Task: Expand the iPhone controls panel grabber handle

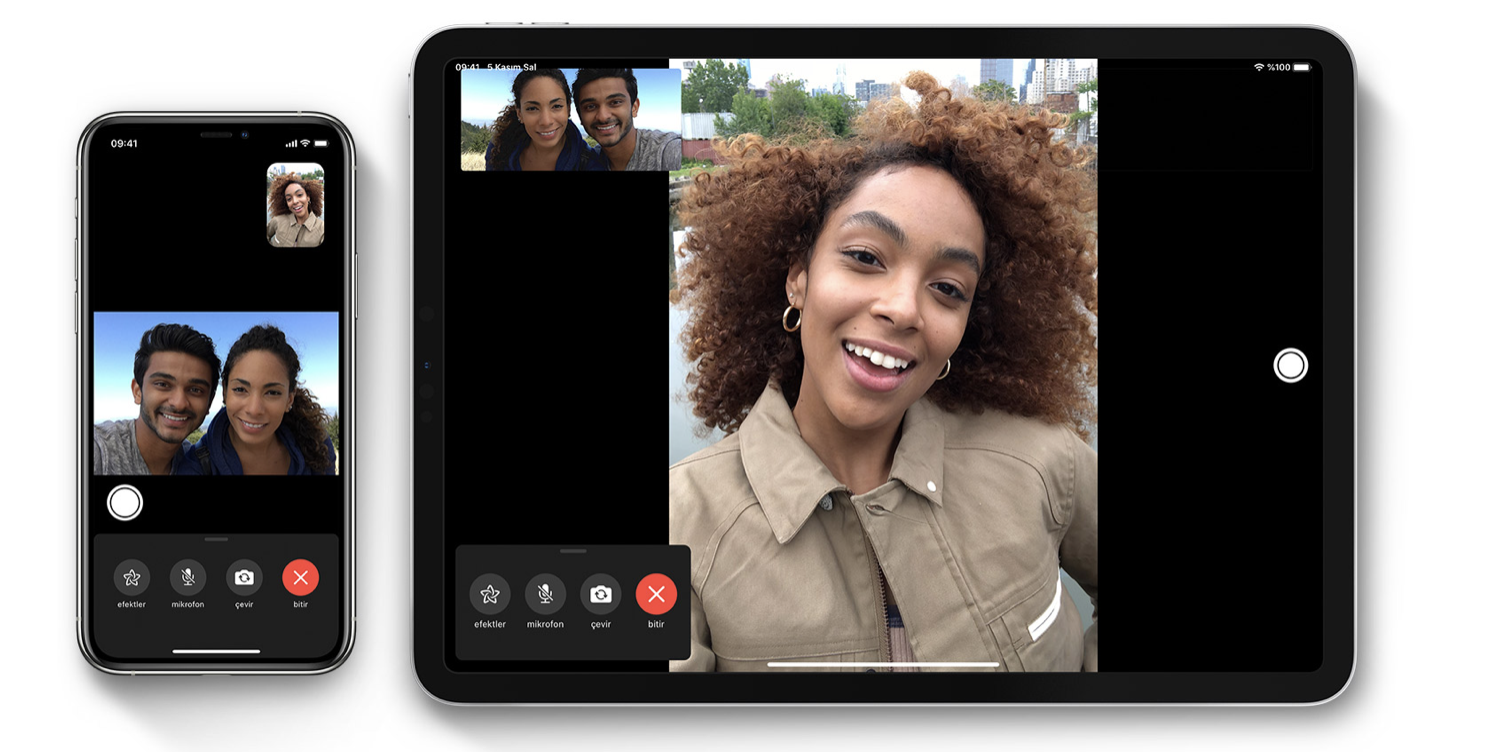Action: click(216, 540)
